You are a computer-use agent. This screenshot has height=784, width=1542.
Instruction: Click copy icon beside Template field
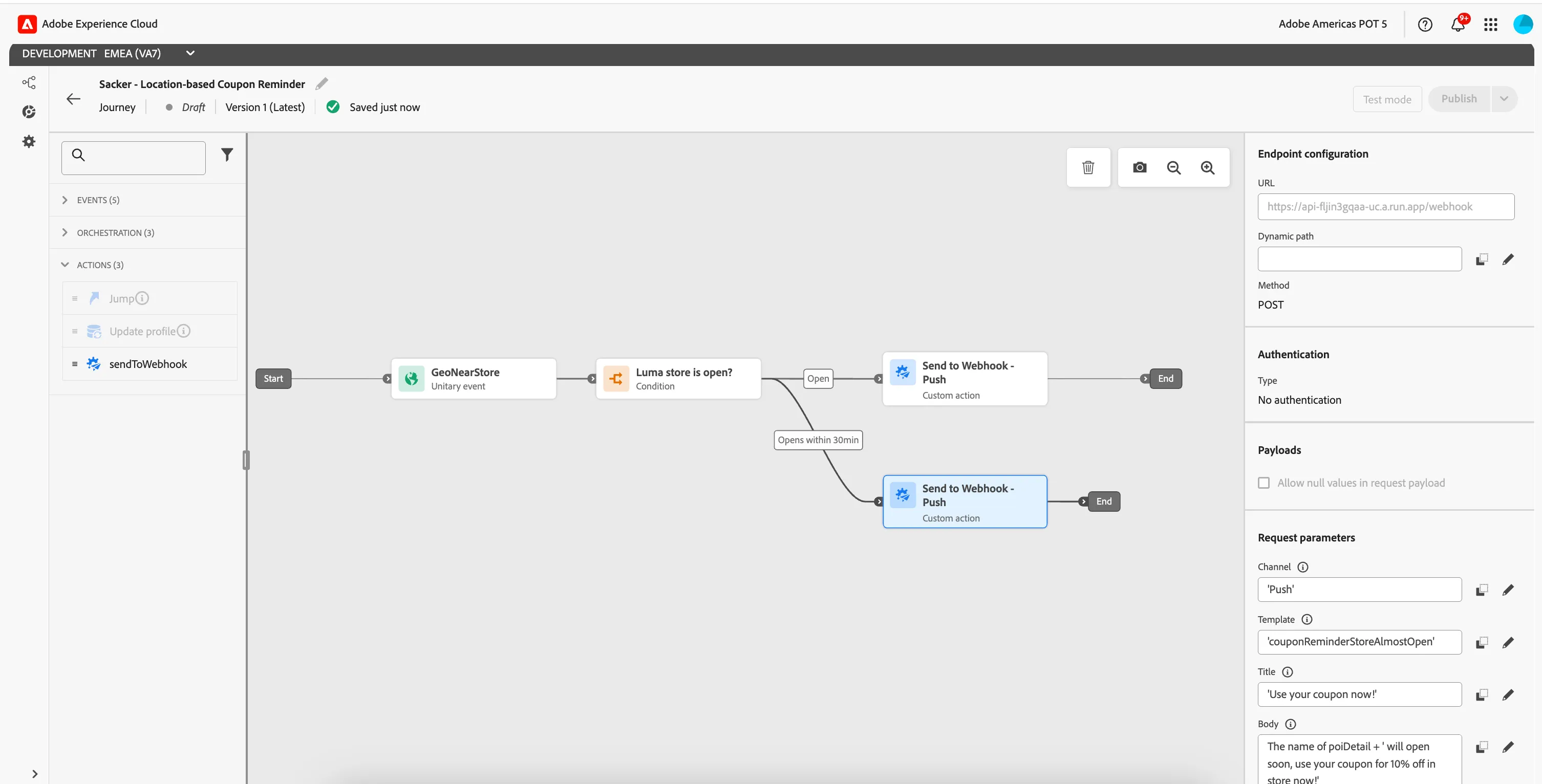coord(1482,642)
